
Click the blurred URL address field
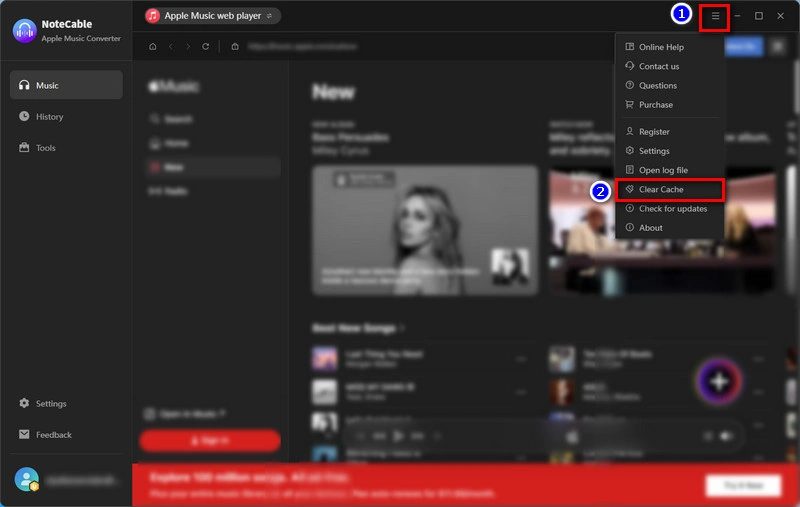tap(303, 46)
